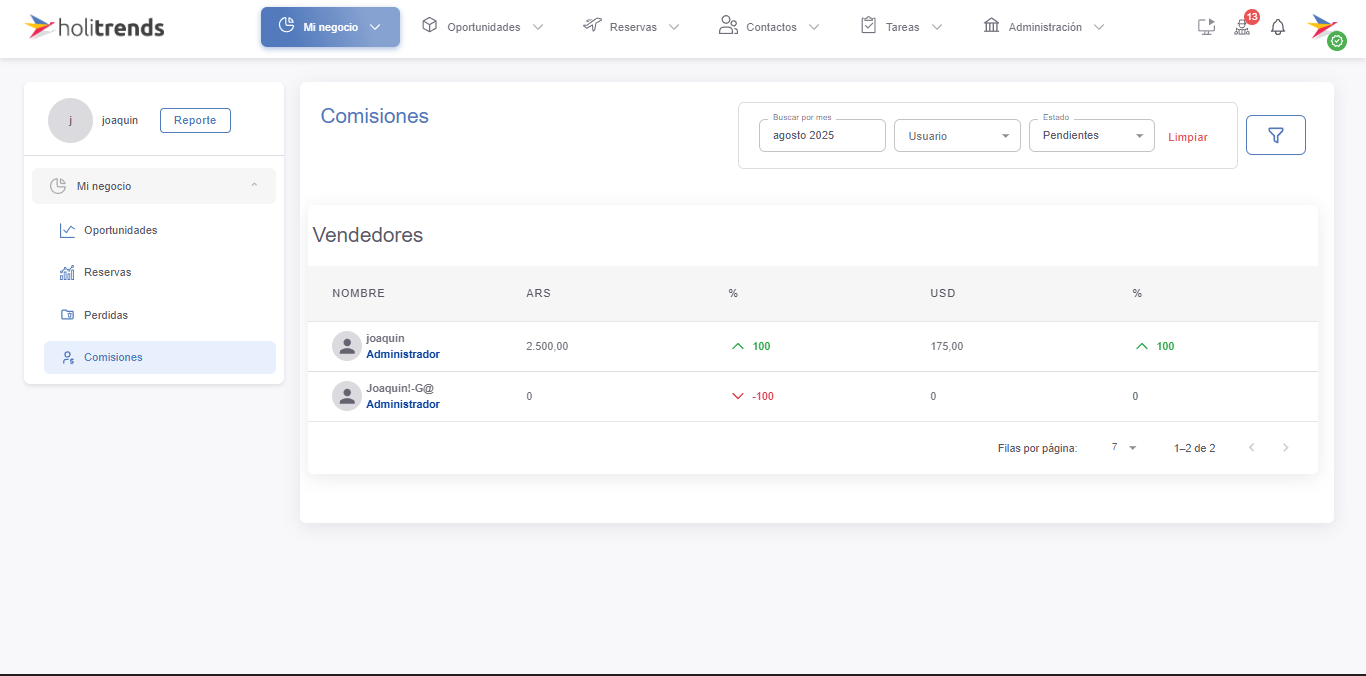The width and height of the screenshot is (1366, 676).
Task: Click the 175,00 USD value
Action: click(947, 346)
